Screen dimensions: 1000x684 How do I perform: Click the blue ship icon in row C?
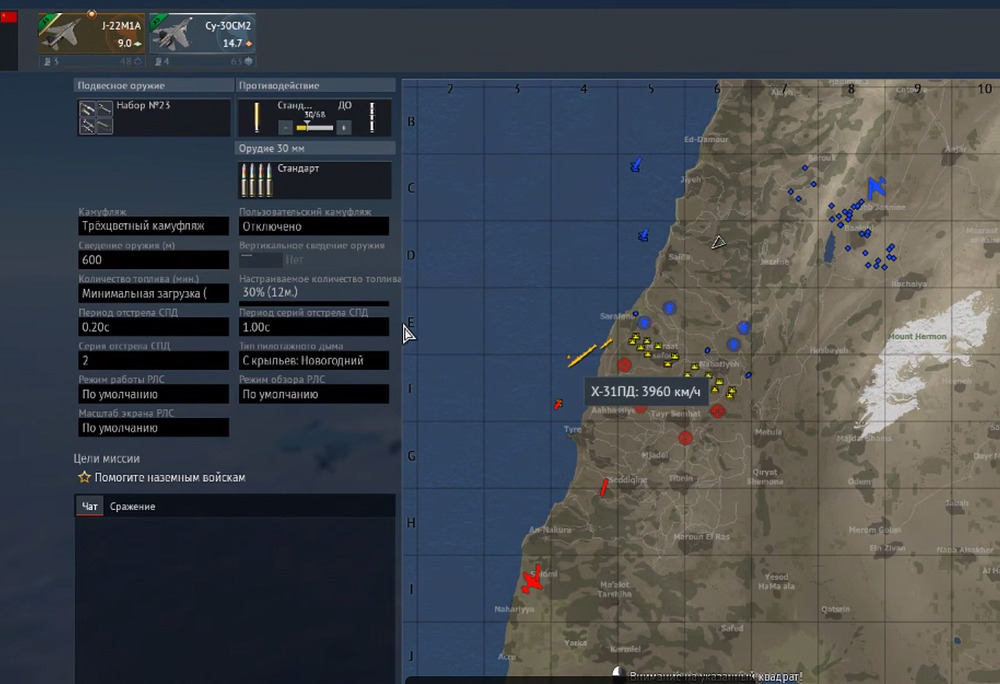pyautogui.click(x=636, y=165)
